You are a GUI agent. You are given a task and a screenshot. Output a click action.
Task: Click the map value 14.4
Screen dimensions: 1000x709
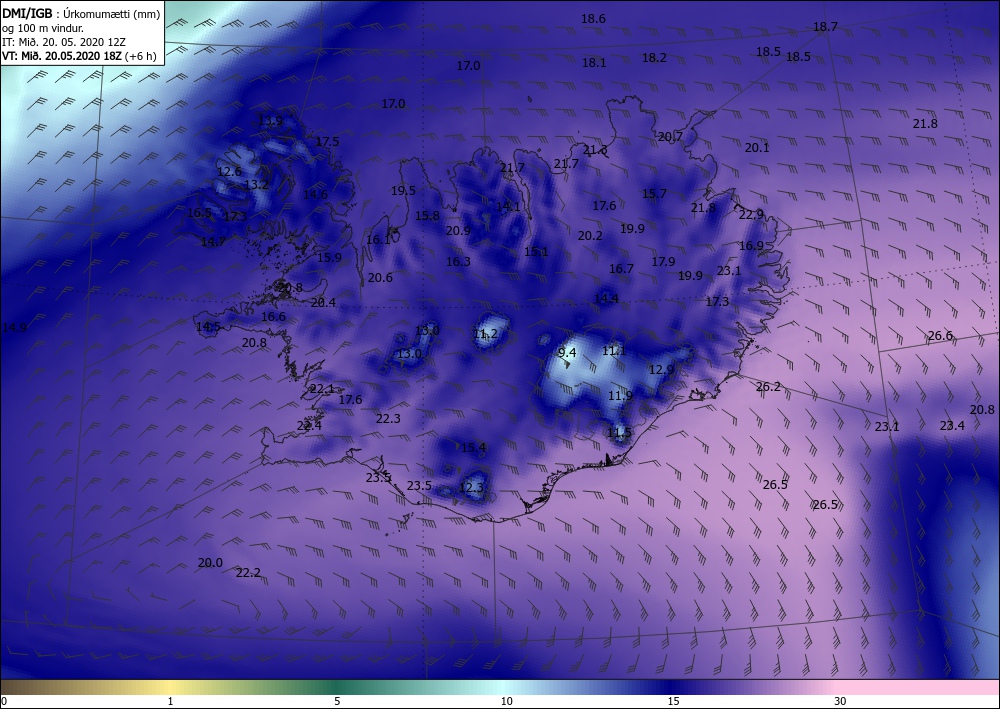click(x=607, y=298)
